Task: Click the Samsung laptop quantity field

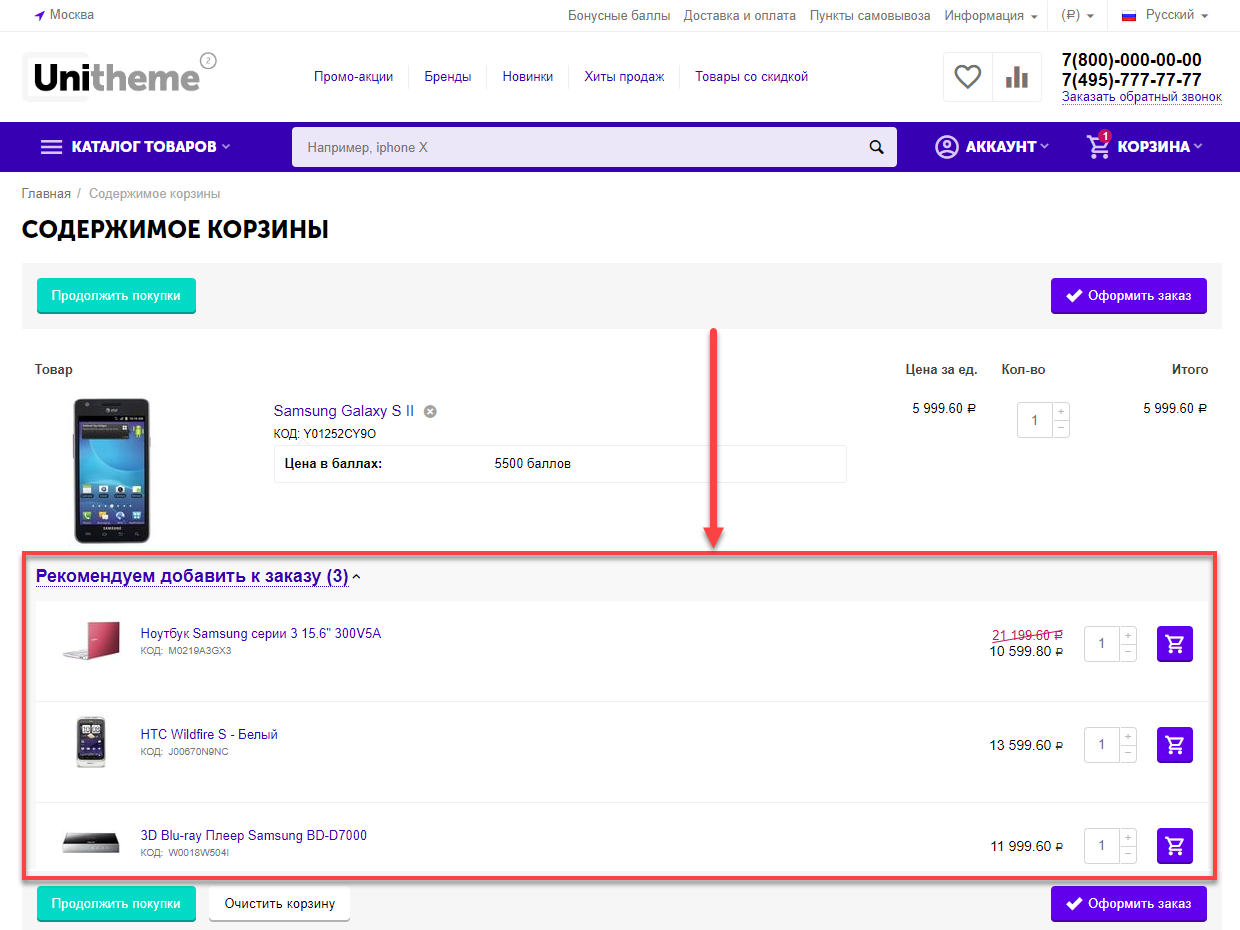Action: (x=1102, y=644)
